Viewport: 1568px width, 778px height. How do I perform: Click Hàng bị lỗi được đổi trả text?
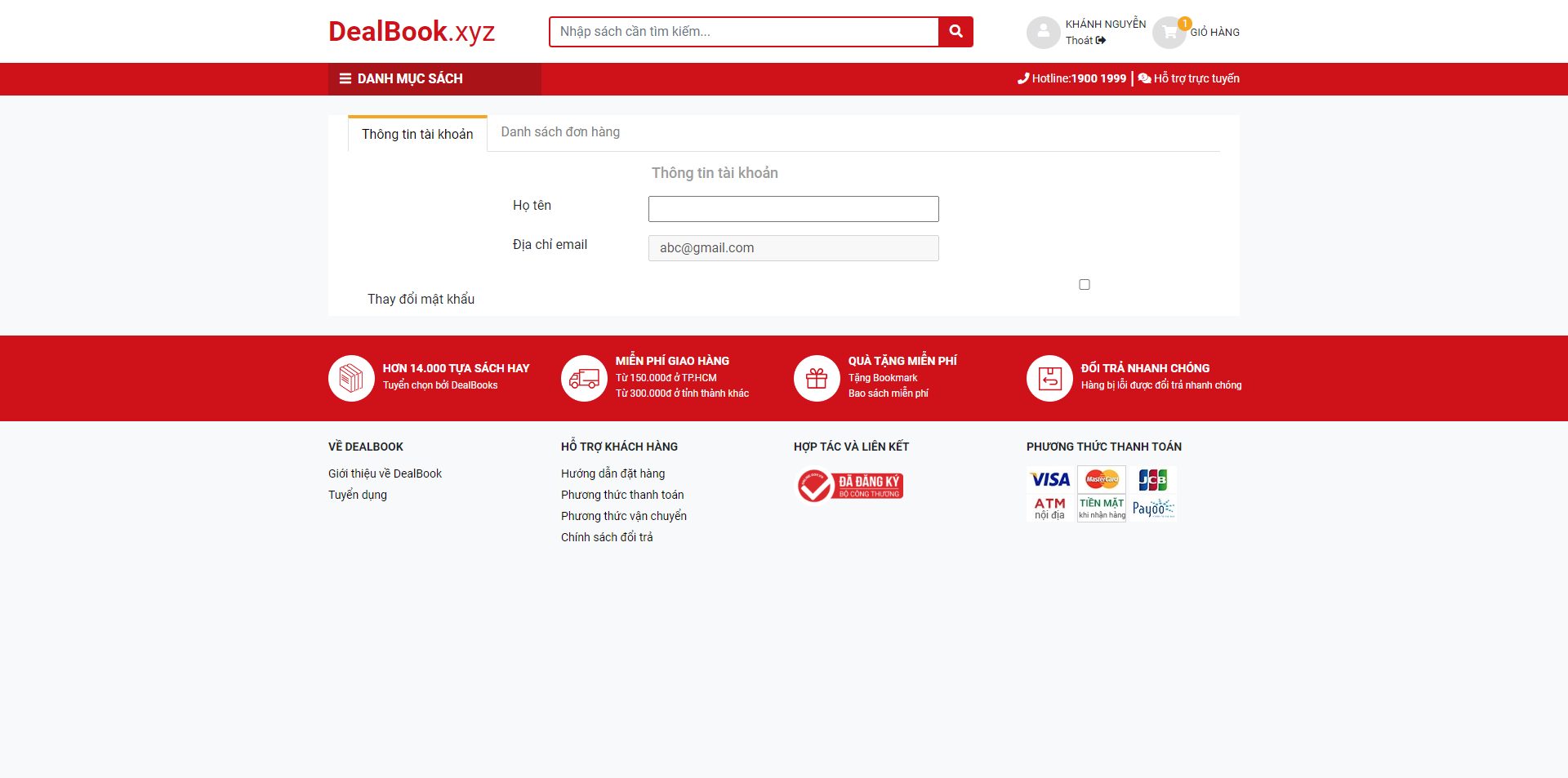tap(1161, 385)
